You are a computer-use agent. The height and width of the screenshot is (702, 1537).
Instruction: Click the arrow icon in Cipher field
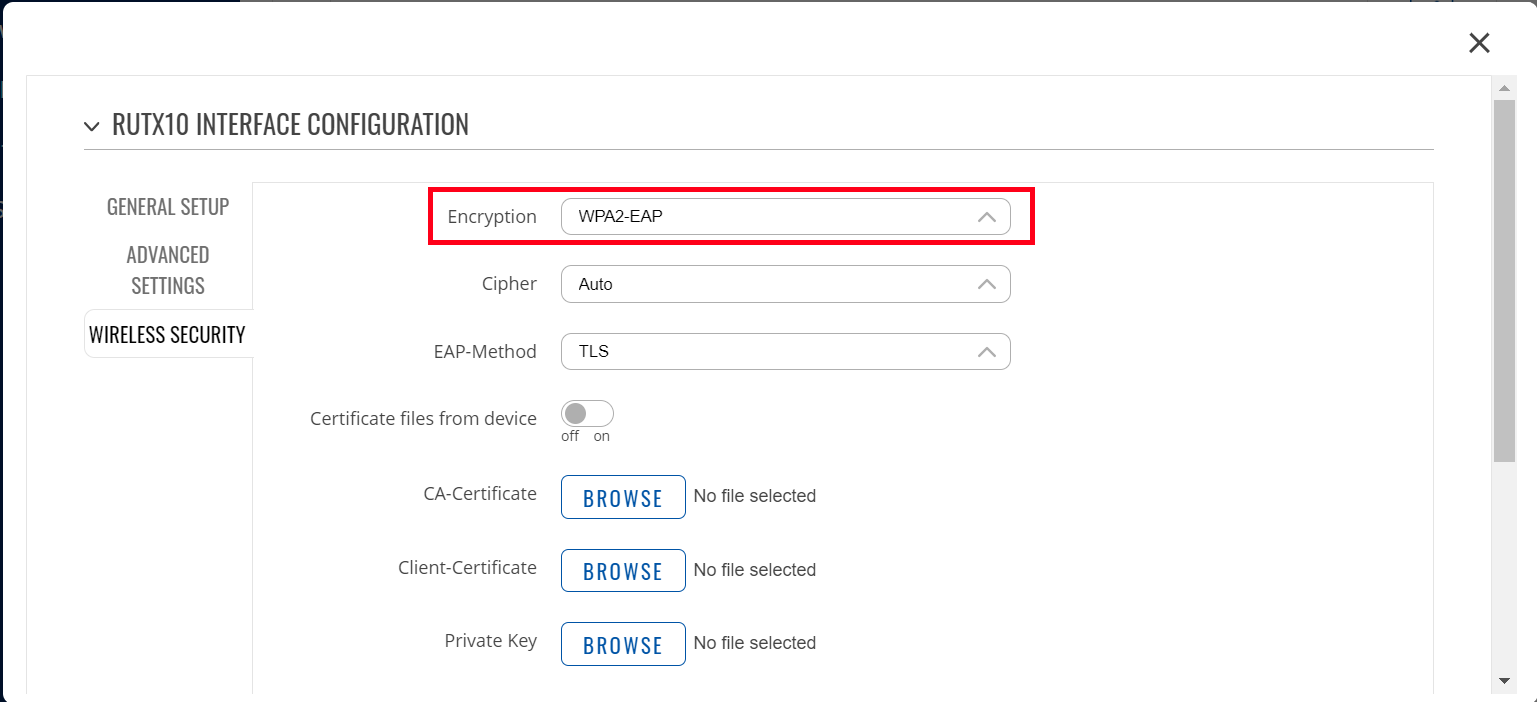coord(986,284)
